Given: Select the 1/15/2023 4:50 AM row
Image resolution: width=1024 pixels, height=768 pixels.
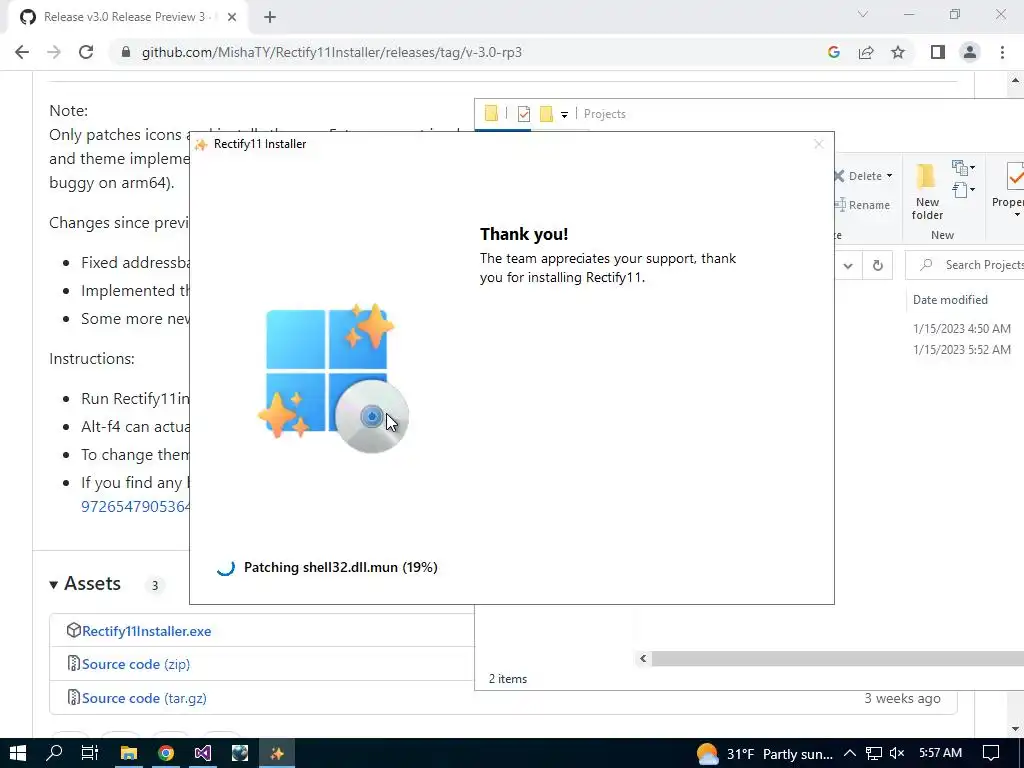Looking at the screenshot, I should point(961,328).
